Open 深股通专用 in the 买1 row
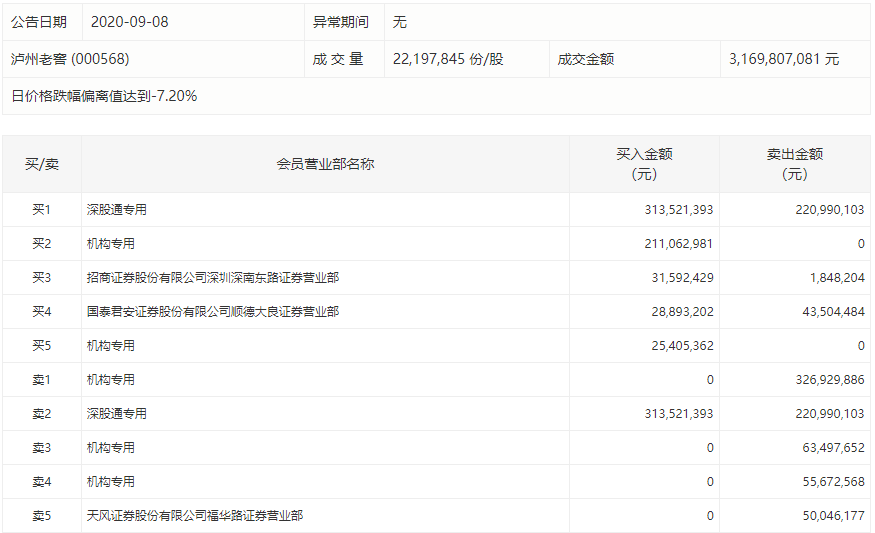Screen dimensions: 875x533 [x=117, y=210]
